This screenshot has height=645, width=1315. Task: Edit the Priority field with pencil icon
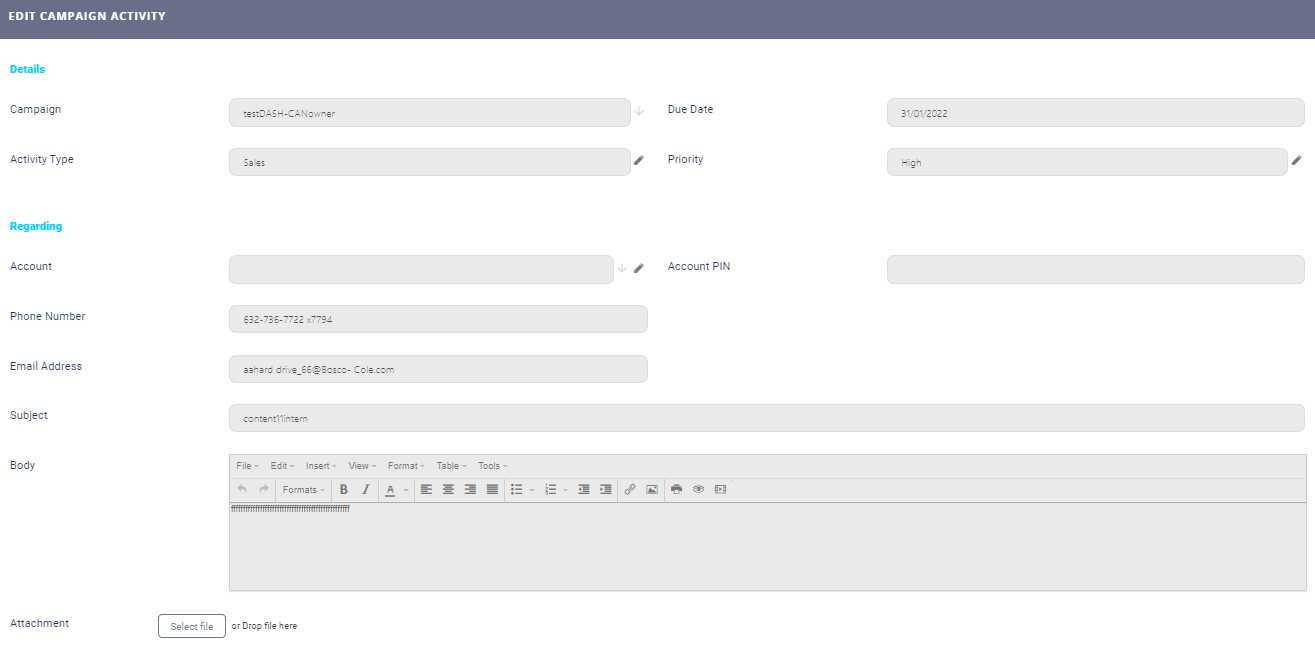[x=1297, y=160]
